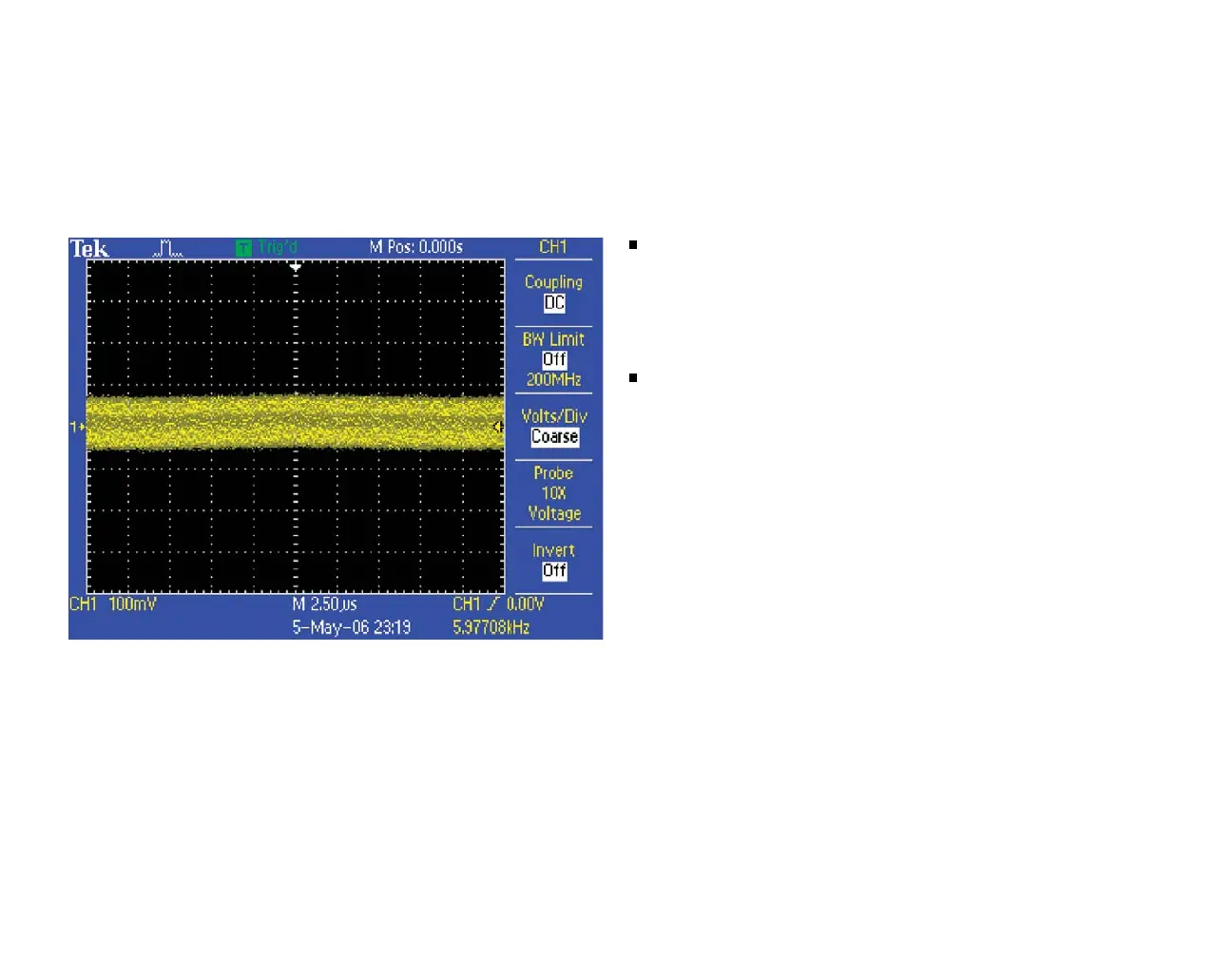Click the green Trig'd status indicator
Screen dimensions: 1232x958
266,247
